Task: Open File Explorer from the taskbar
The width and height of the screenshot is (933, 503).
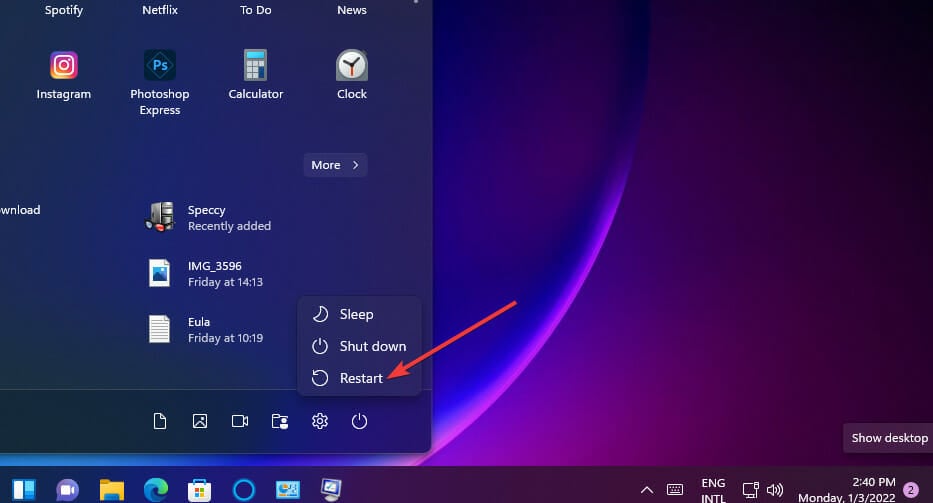Action: [x=111, y=489]
